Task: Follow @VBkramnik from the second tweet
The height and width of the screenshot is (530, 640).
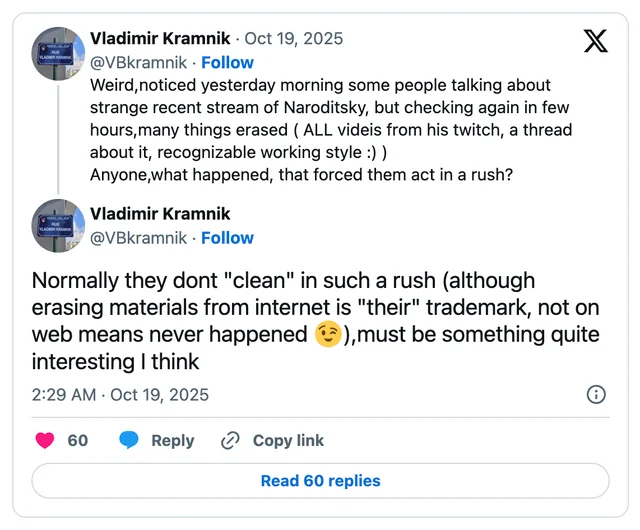Action: (x=227, y=238)
